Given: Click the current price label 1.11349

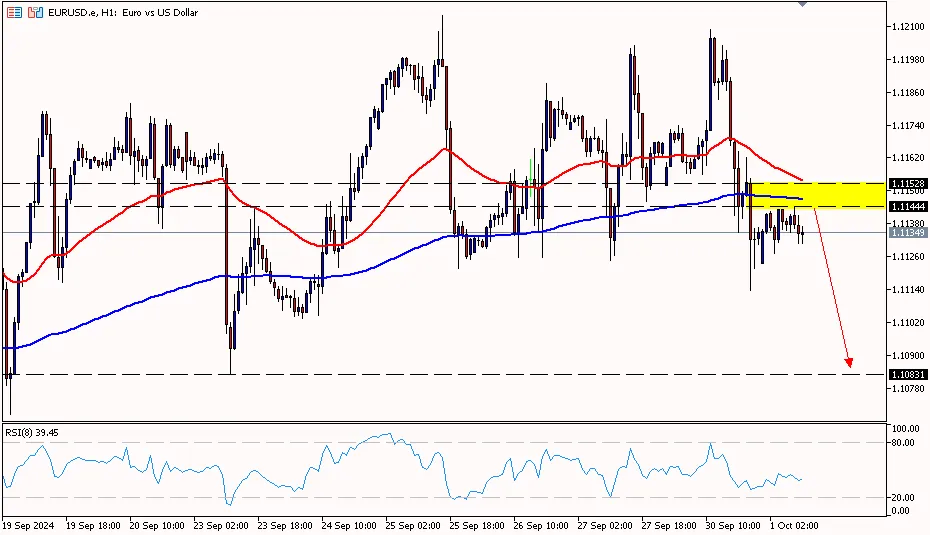Looking at the screenshot, I should pos(908,233).
